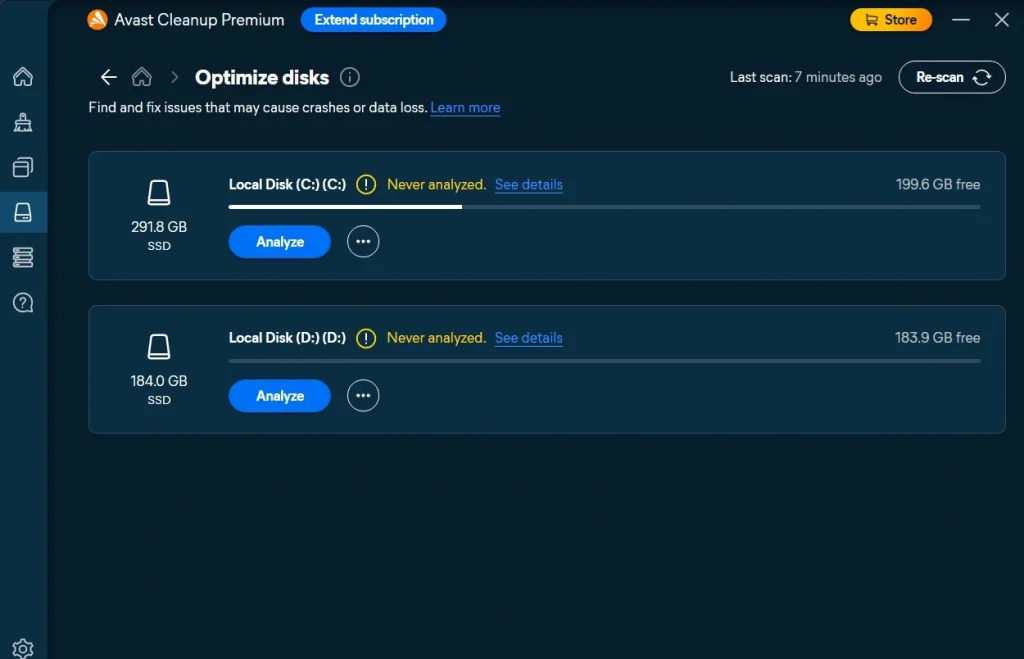Click 'Last scan: 7 minutes ago' text

click(805, 77)
